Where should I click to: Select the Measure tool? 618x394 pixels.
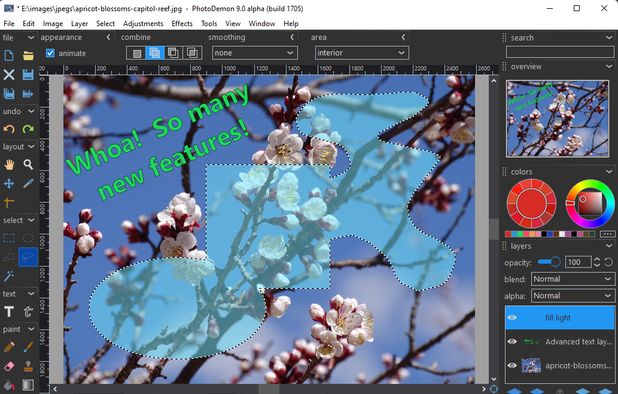coord(9,202)
